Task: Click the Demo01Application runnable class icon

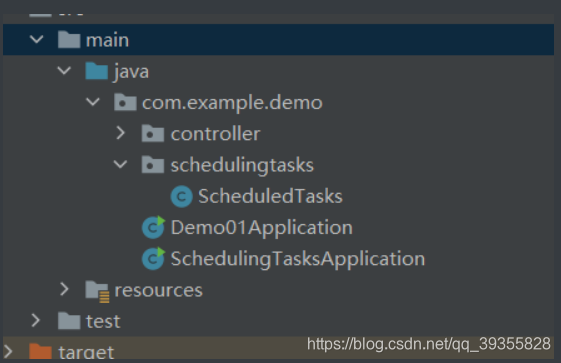Action: (x=153, y=227)
